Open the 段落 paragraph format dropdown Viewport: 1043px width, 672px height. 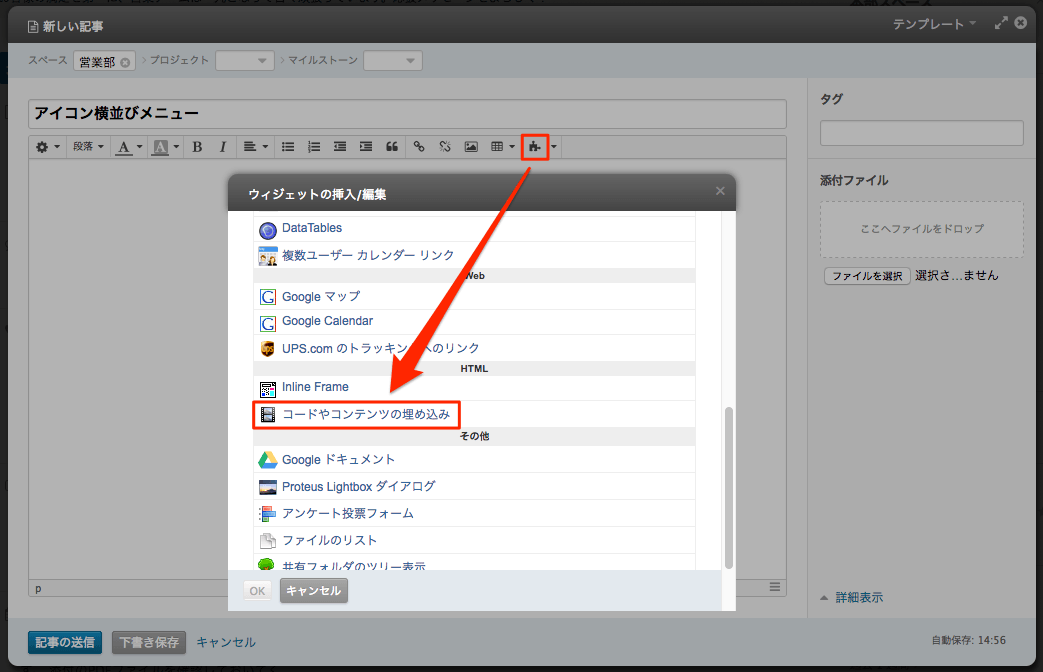pos(88,147)
